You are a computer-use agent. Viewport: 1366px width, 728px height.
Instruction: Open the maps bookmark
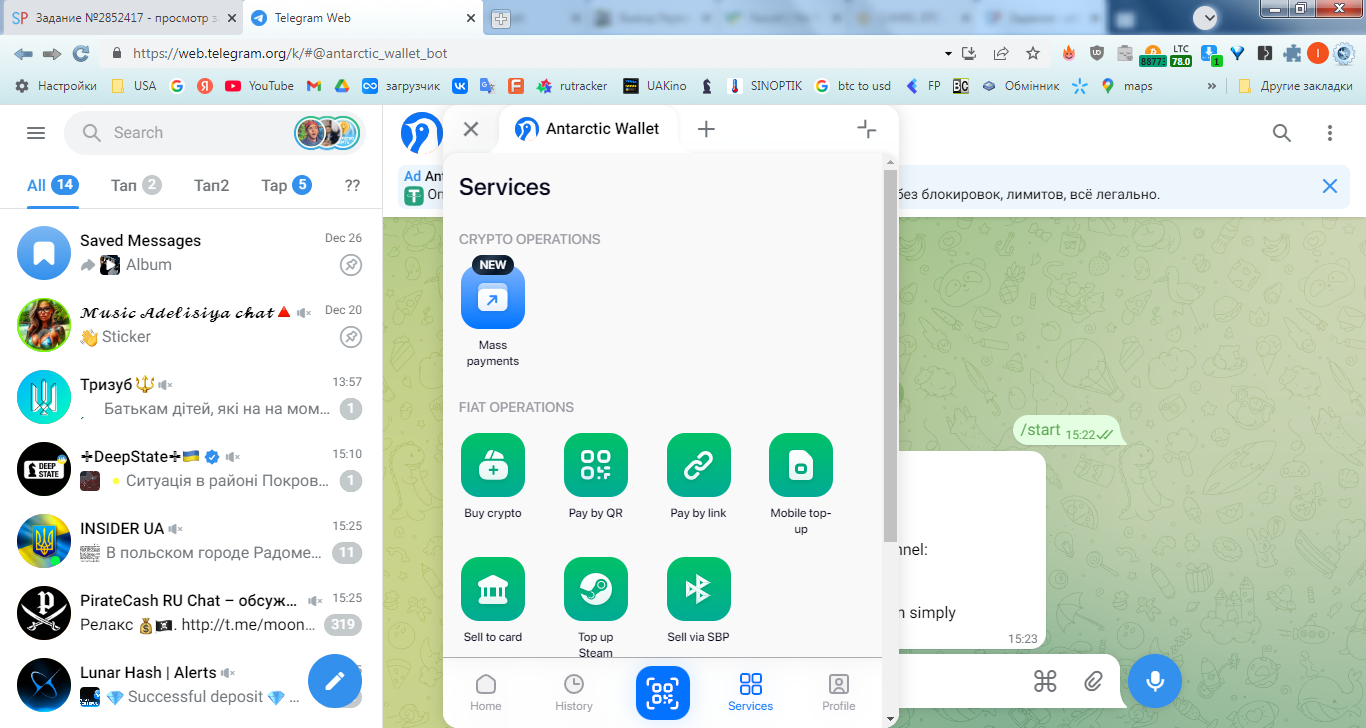click(x=1127, y=86)
